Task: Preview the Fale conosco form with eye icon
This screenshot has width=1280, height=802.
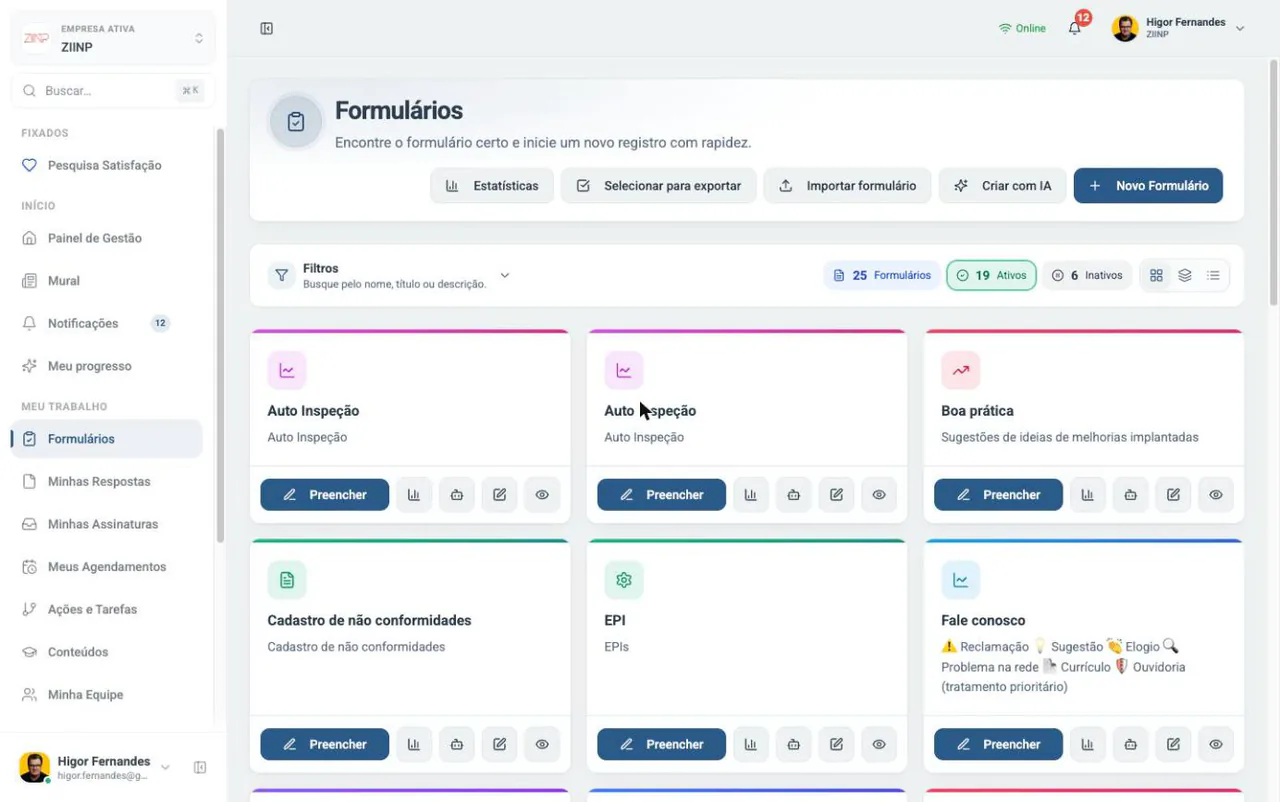Action: click(x=1216, y=744)
